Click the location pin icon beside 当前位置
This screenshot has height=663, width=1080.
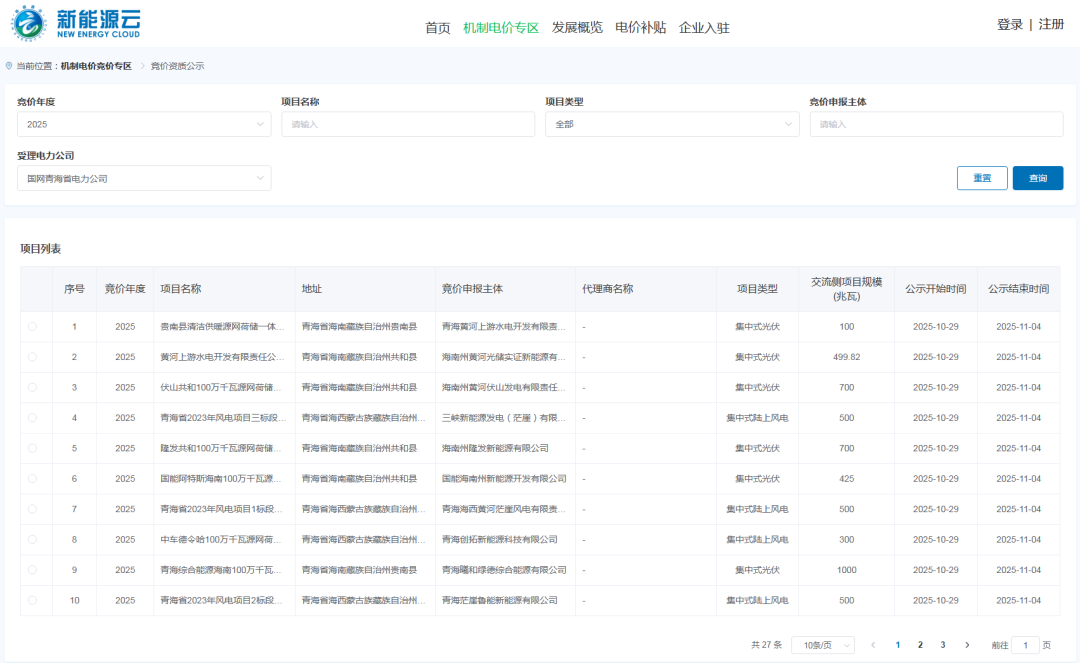pyautogui.click(x=8, y=64)
